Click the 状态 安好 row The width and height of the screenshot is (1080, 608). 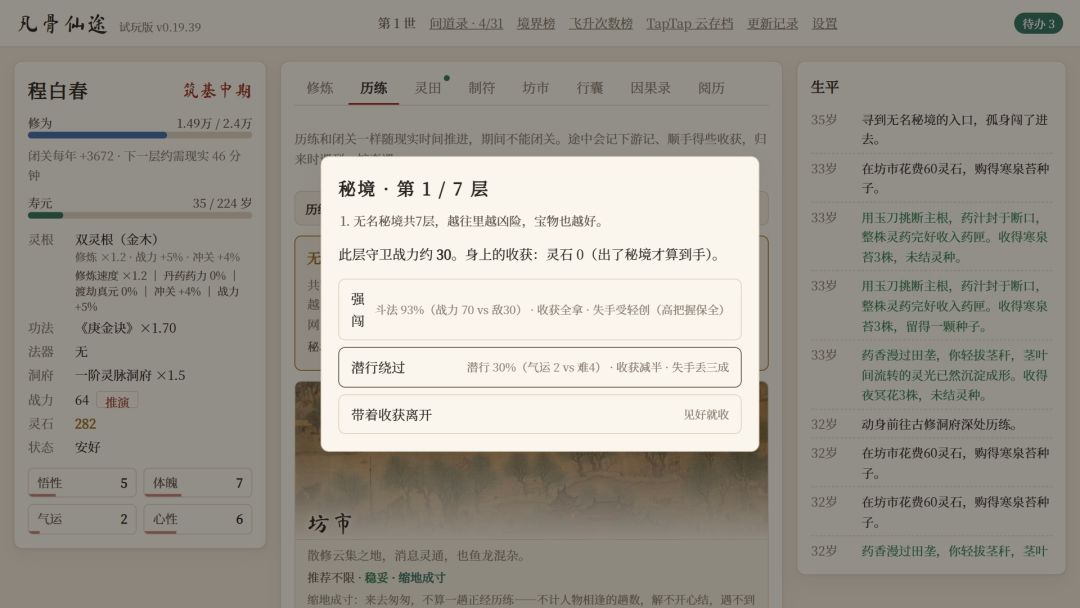[x=140, y=447]
